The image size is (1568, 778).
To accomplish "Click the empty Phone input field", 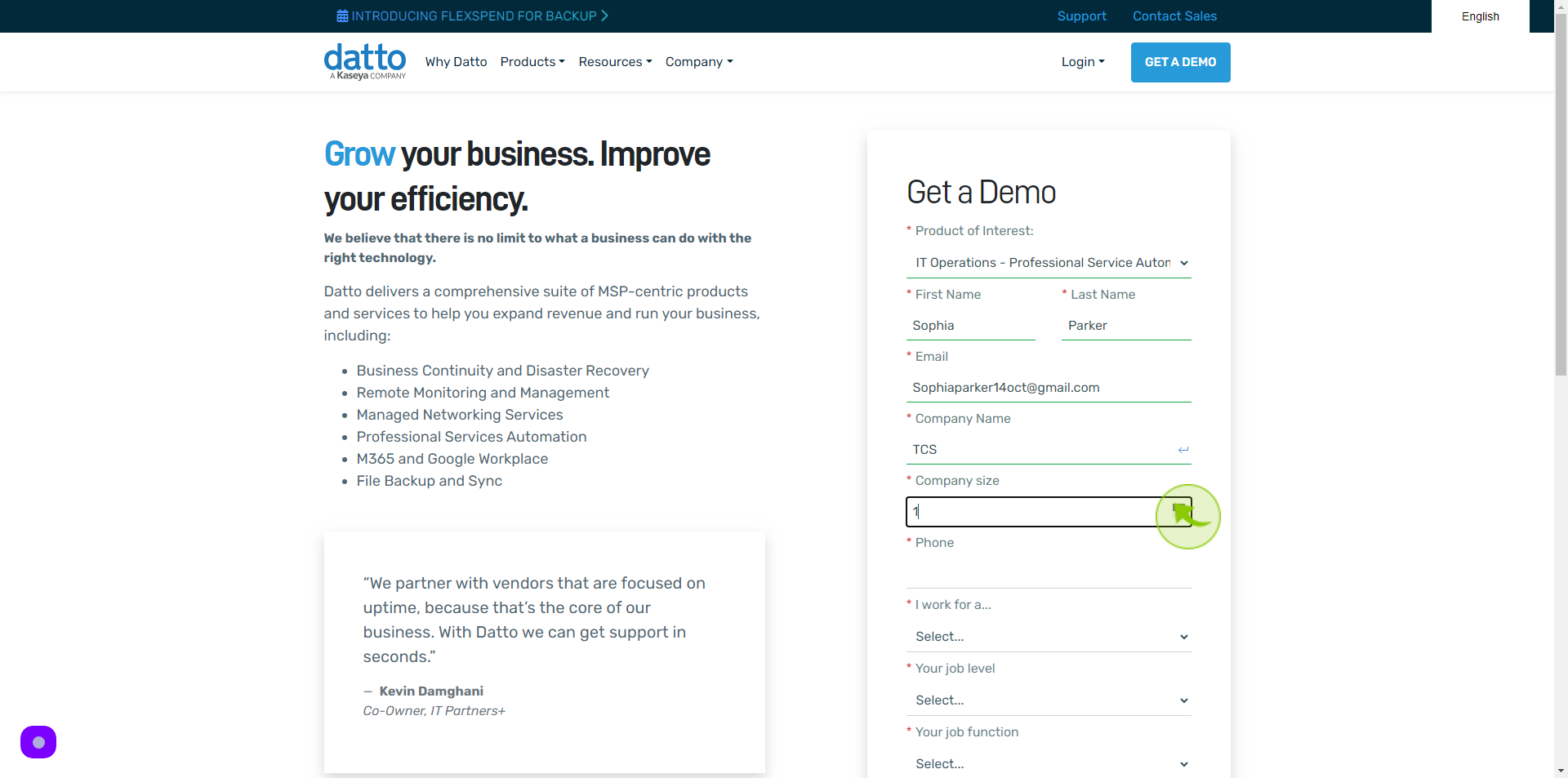I will coord(1049,574).
